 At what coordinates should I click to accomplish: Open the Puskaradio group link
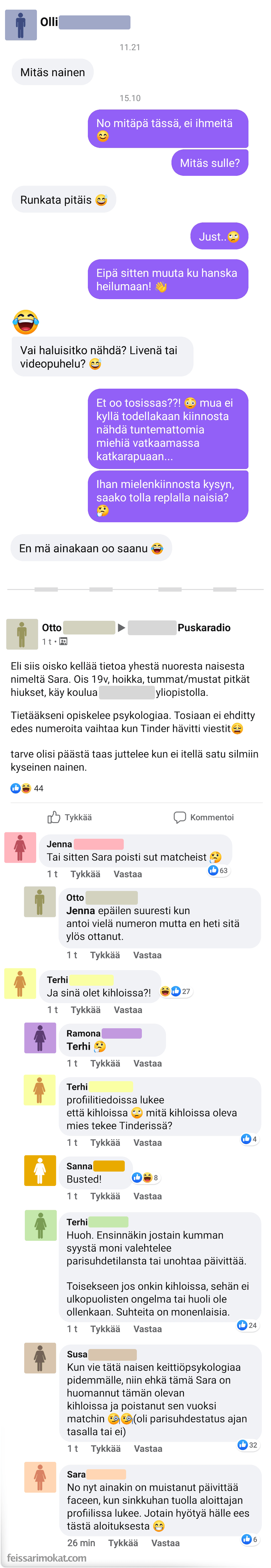204,627
